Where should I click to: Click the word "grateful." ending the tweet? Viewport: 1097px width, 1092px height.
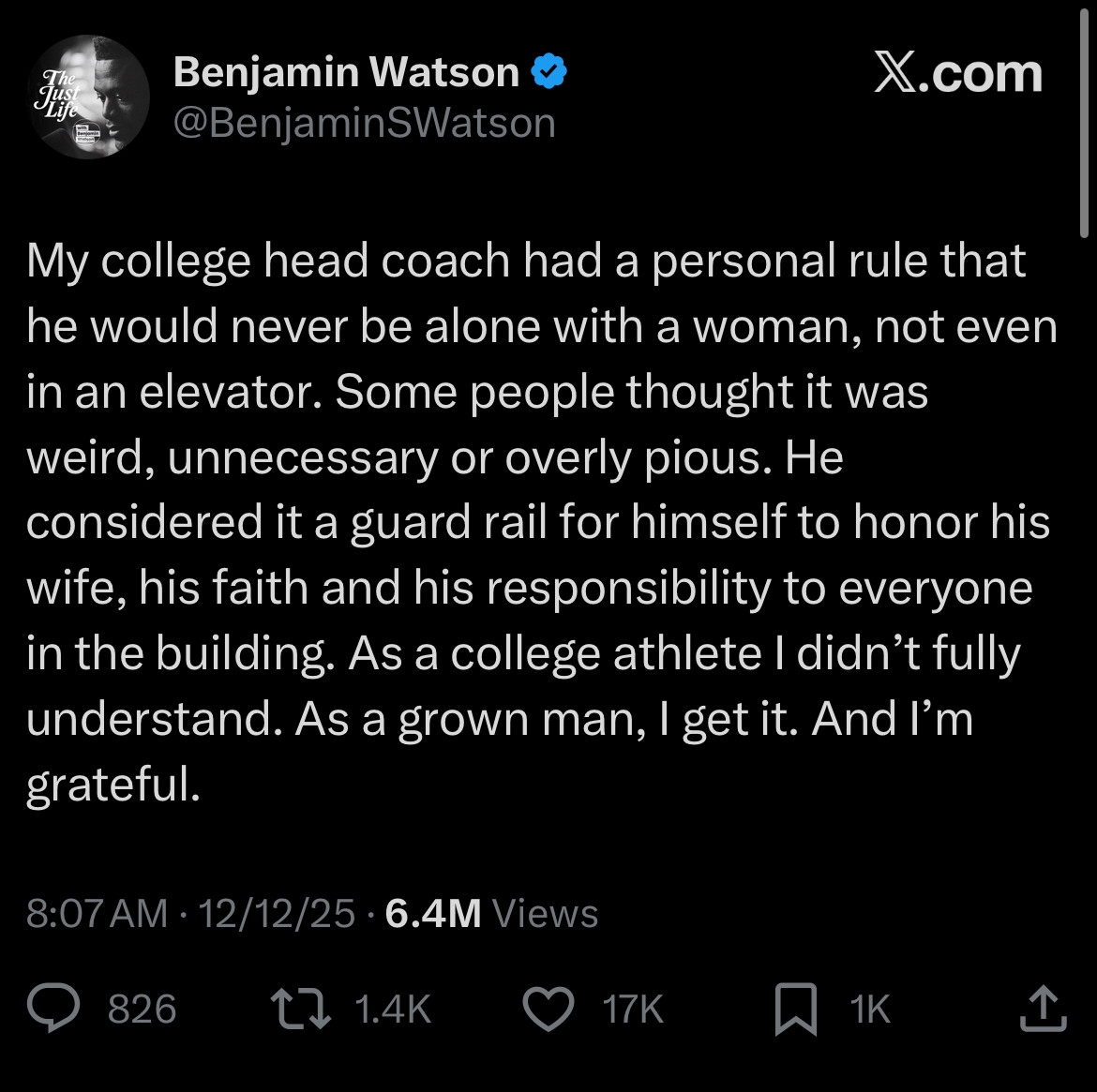coord(113,784)
